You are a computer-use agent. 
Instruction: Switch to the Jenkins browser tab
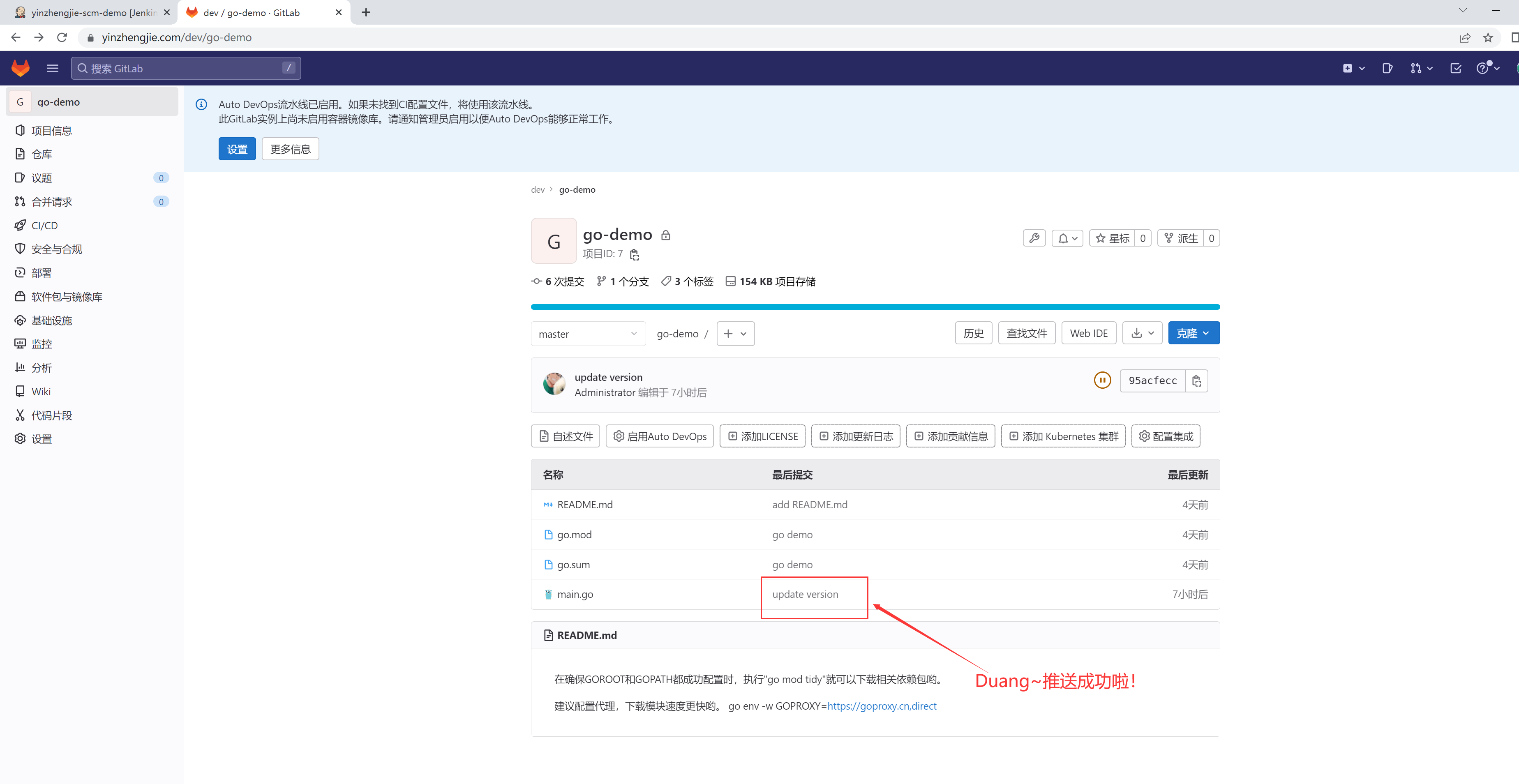point(88,12)
